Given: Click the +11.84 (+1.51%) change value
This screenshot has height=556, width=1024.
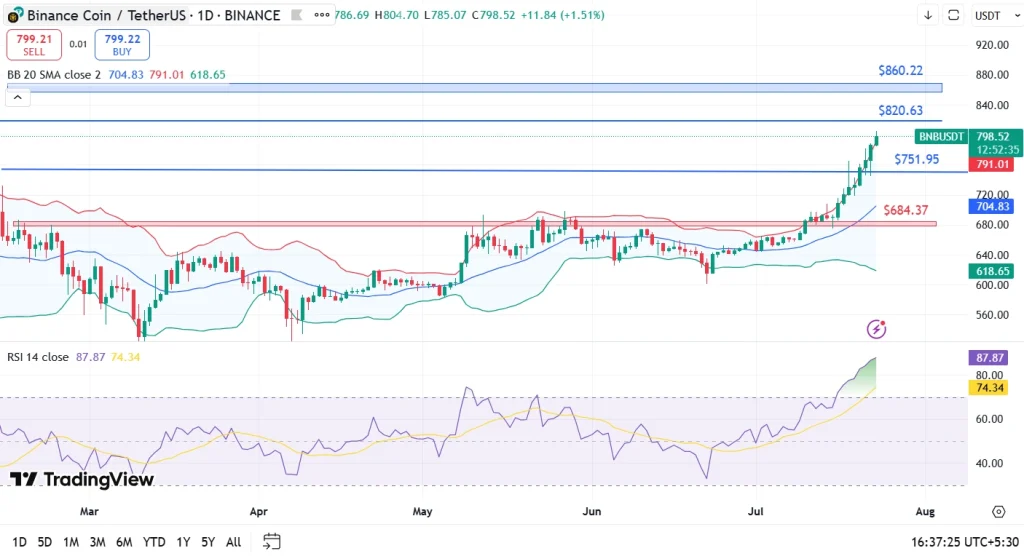Looking at the screenshot, I should 562,15.
